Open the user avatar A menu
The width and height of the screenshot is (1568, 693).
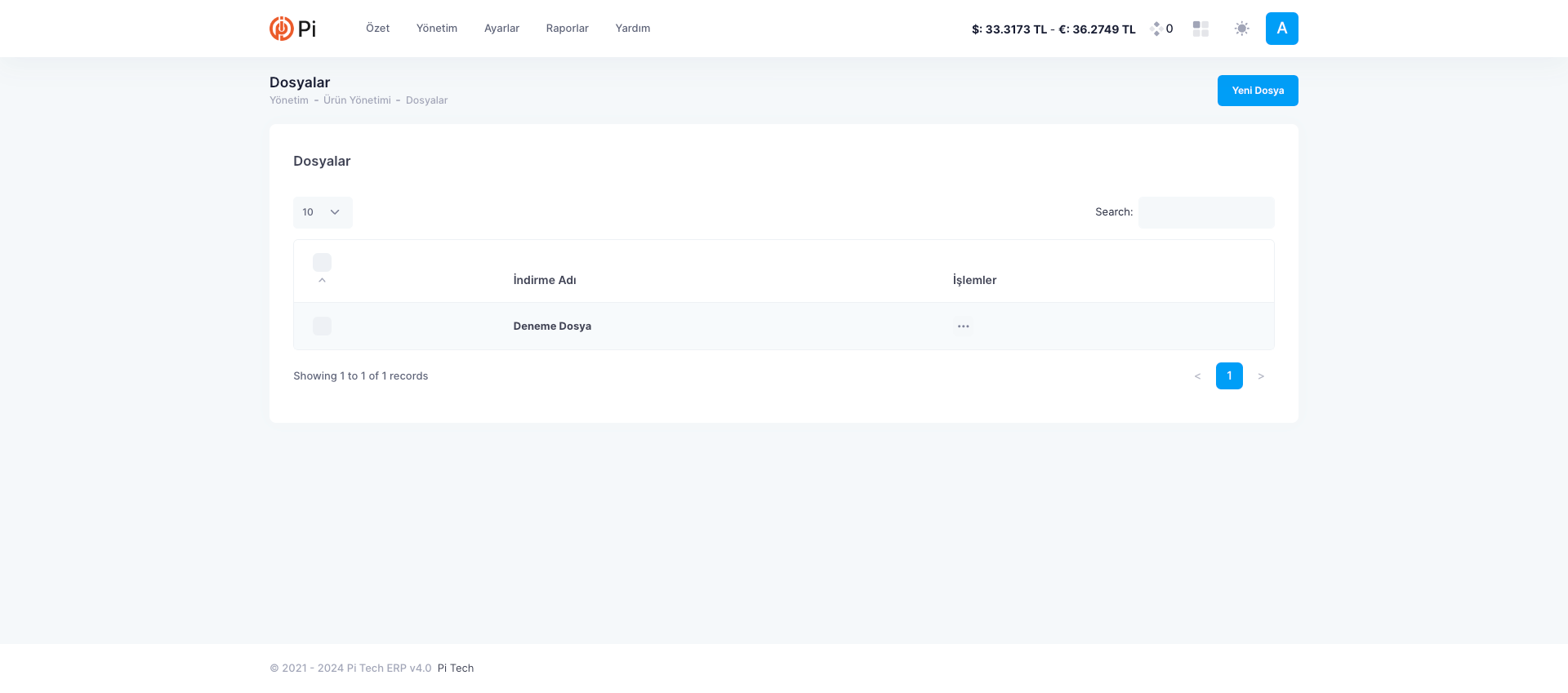click(1281, 29)
